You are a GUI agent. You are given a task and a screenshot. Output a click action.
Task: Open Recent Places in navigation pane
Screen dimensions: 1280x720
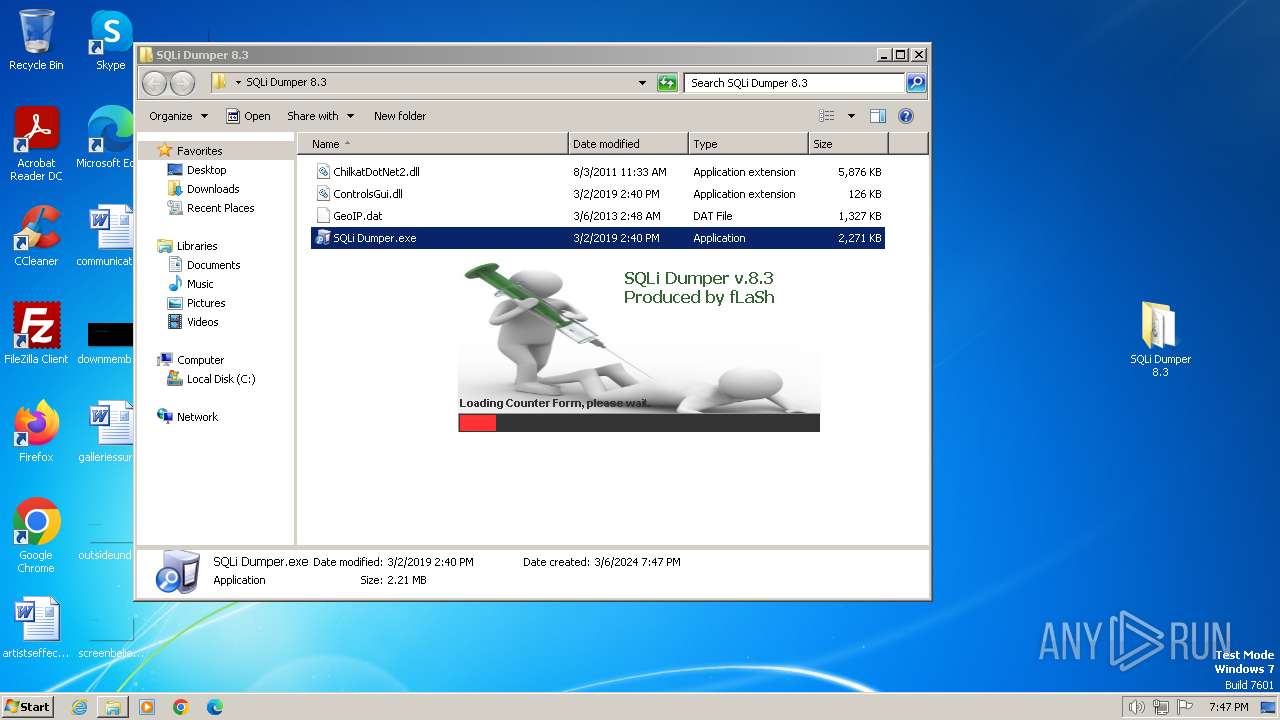click(x=220, y=208)
